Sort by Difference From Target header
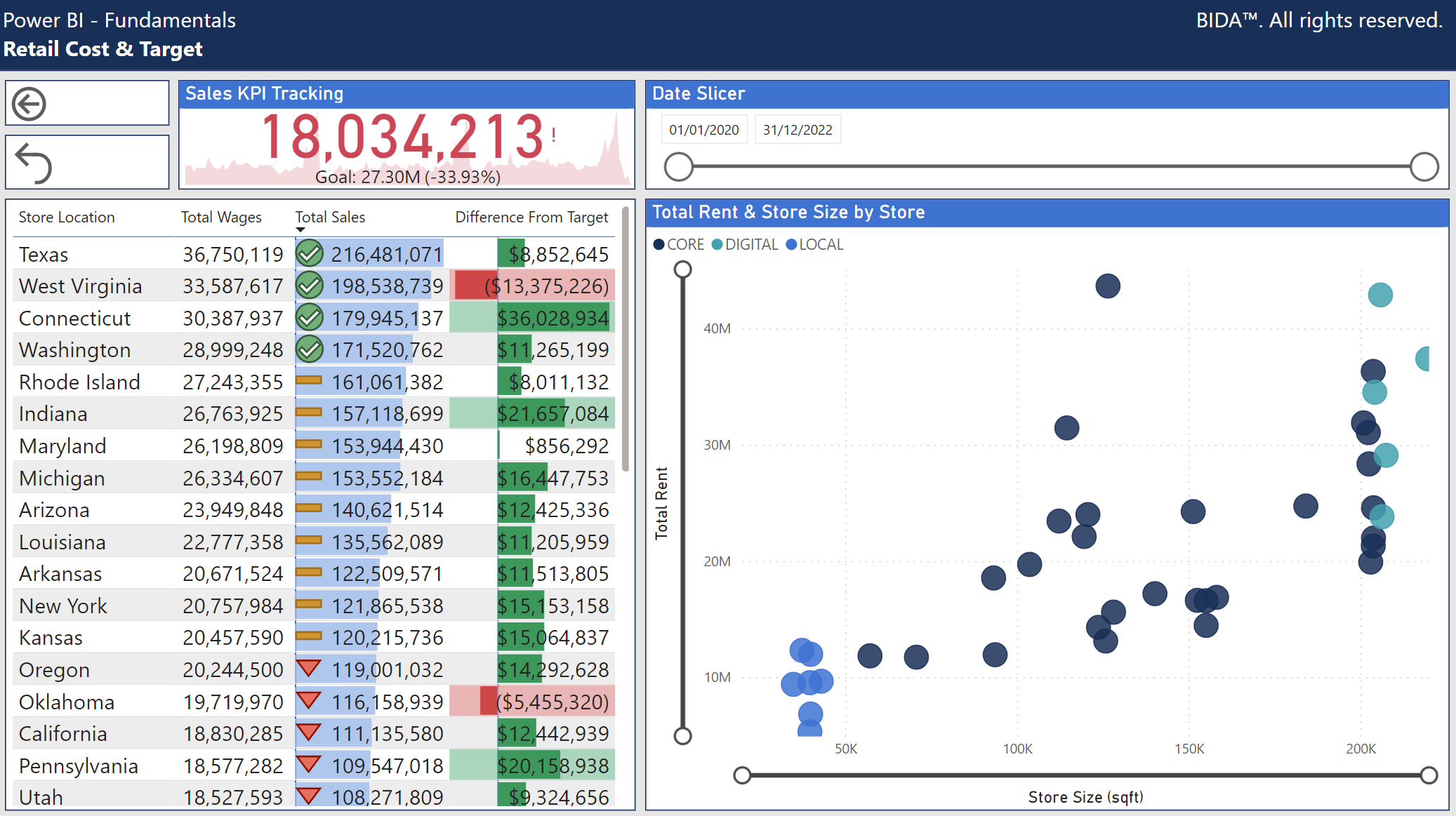 pyautogui.click(x=531, y=218)
